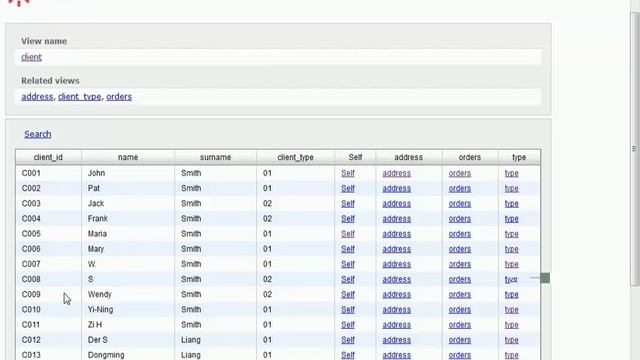The image size is (640, 360).
Task: Open address link in row C006
Action: [x=396, y=249]
